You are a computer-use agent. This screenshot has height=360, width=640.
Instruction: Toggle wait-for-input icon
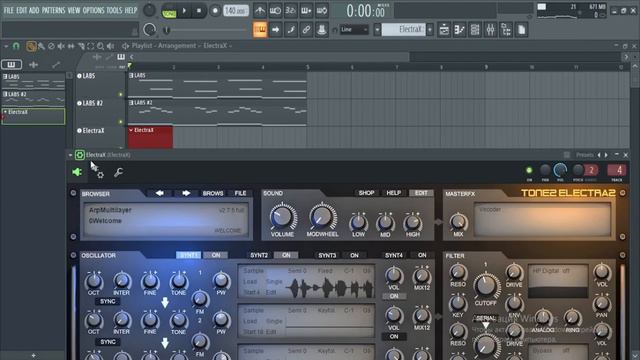pos(275,11)
